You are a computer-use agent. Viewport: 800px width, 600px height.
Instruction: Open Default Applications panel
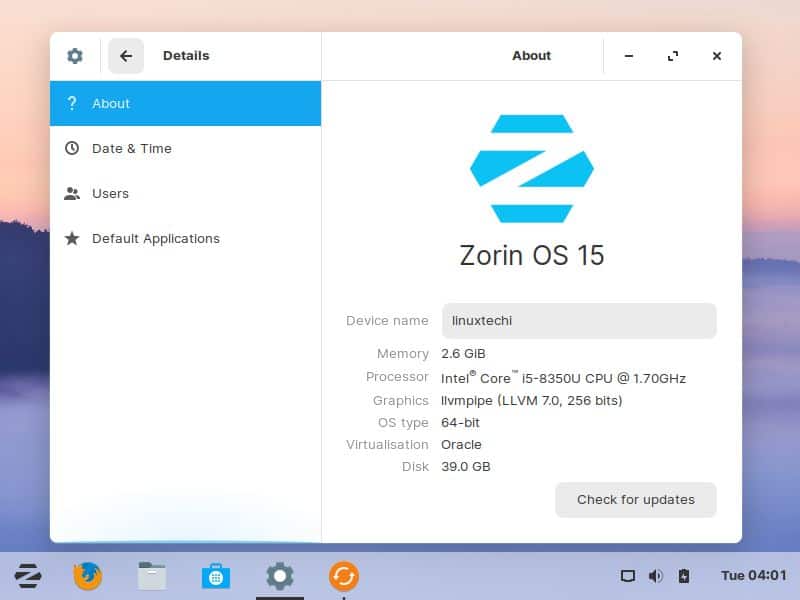pyautogui.click(x=185, y=238)
